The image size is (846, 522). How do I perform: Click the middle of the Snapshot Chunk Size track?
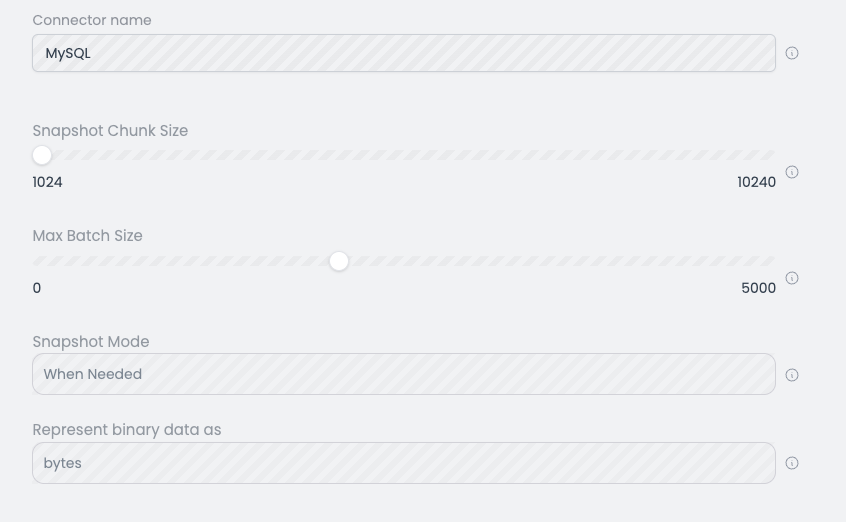[404, 155]
